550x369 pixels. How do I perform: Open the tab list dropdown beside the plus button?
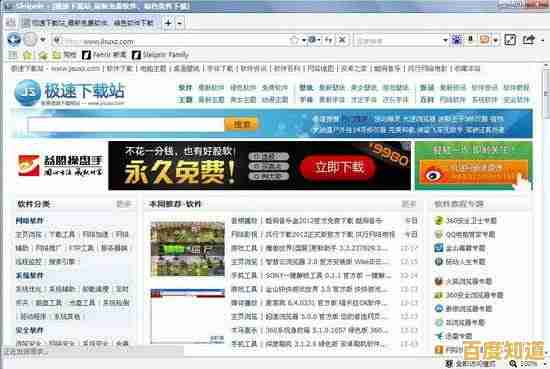tap(180, 24)
